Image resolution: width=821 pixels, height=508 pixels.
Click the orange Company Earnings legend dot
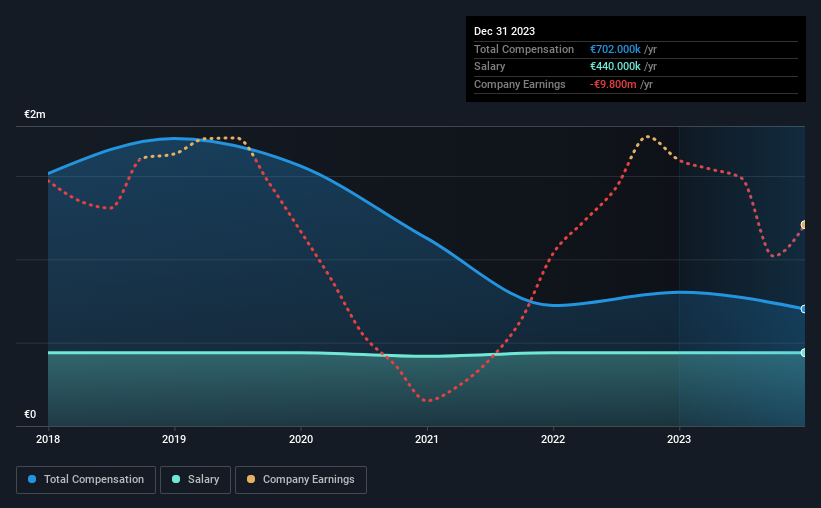(251, 479)
